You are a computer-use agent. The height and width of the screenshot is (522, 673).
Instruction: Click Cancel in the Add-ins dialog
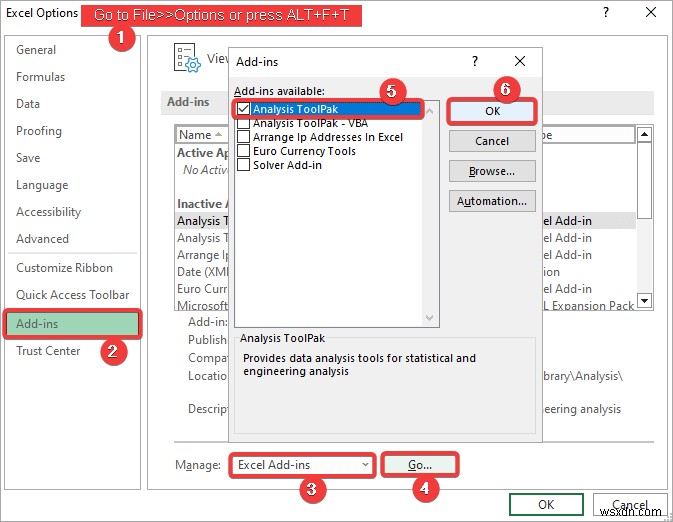pyautogui.click(x=492, y=141)
